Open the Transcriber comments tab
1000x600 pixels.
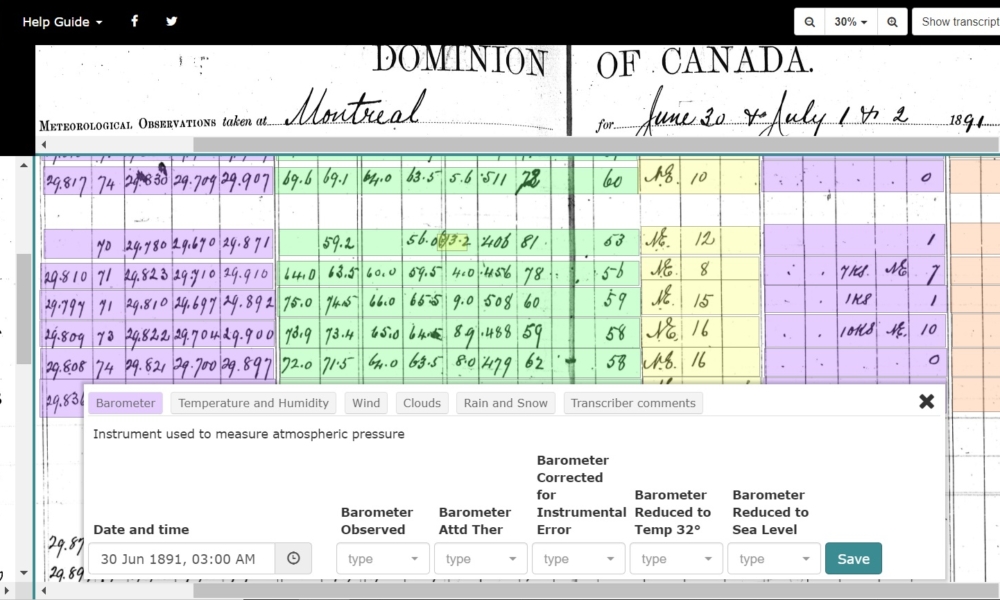point(633,403)
